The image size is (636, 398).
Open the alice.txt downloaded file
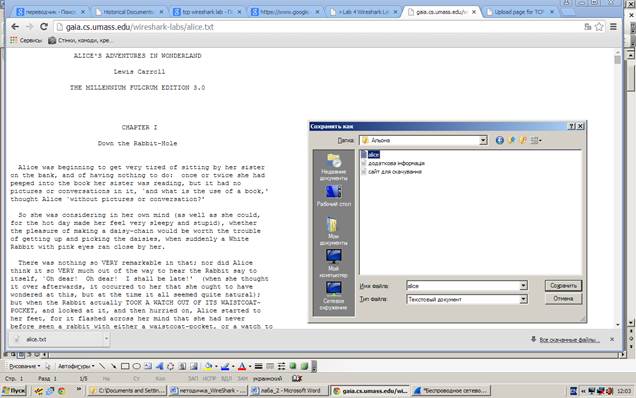coord(57,339)
